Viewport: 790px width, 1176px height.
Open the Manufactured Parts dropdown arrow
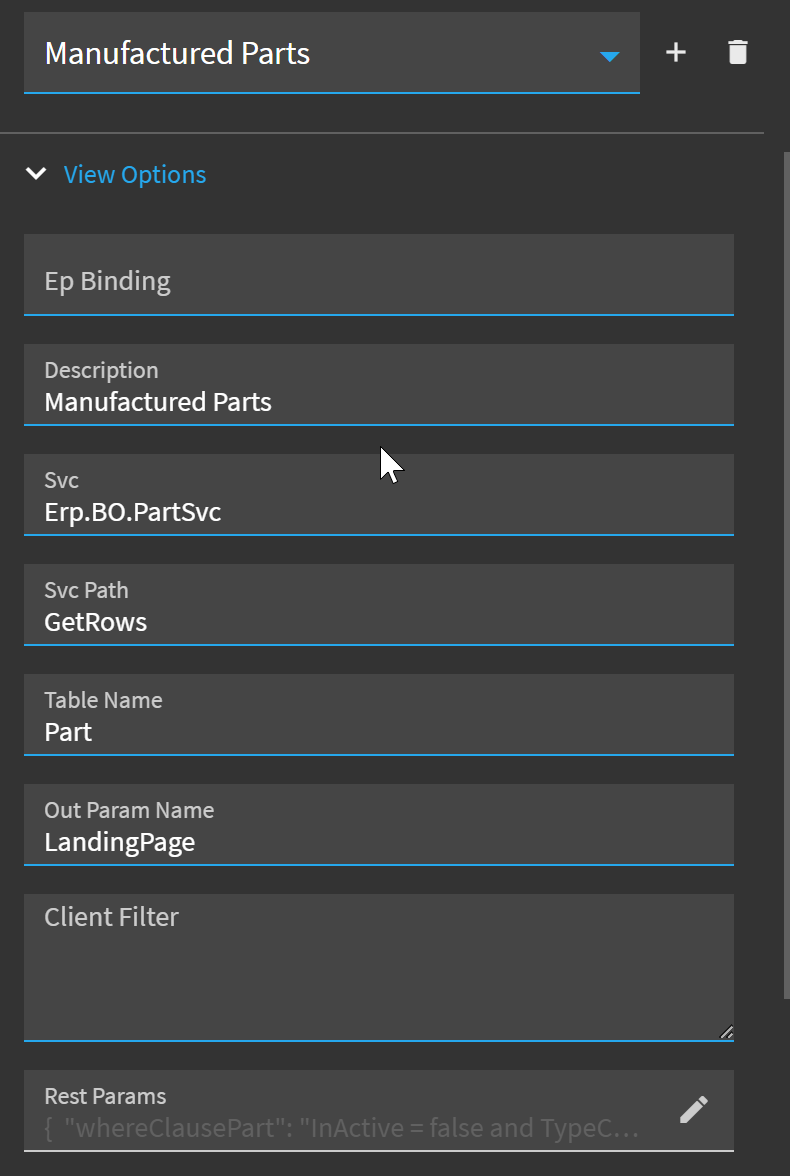click(610, 56)
